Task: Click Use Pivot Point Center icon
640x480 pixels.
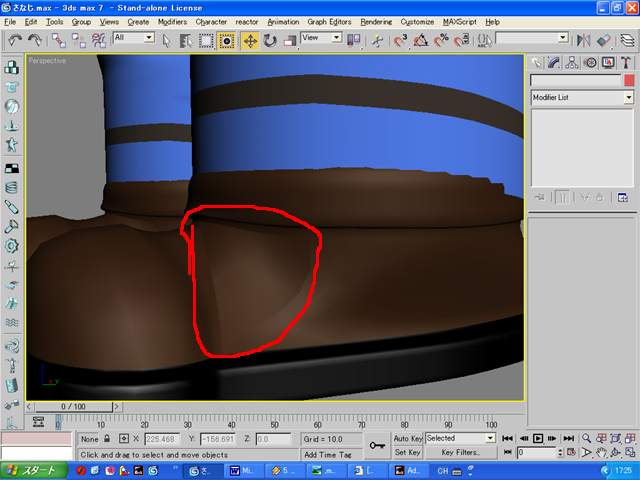Action: click(x=353, y=40)
